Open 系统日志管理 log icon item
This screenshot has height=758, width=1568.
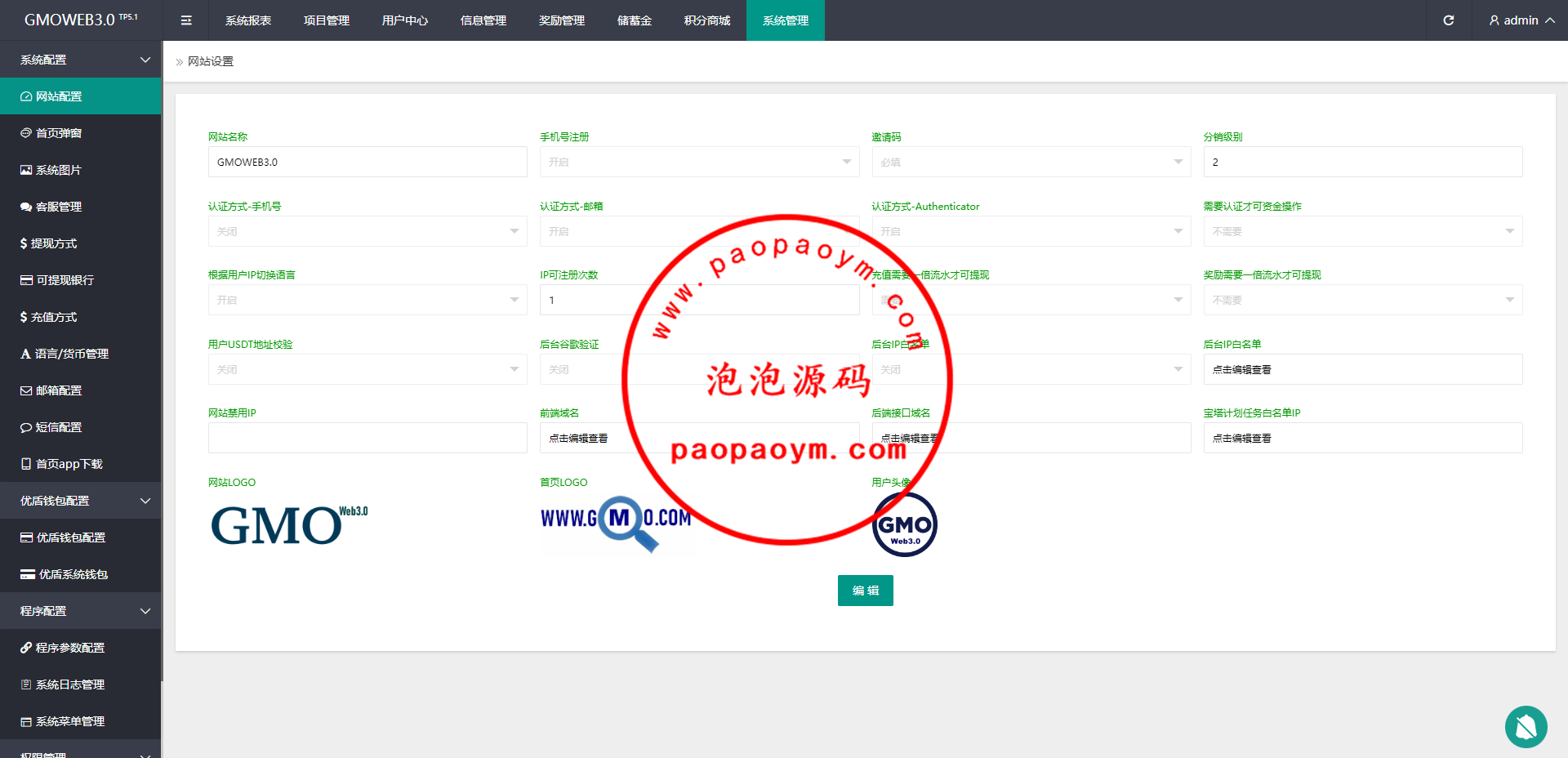(x=81, y=684)
